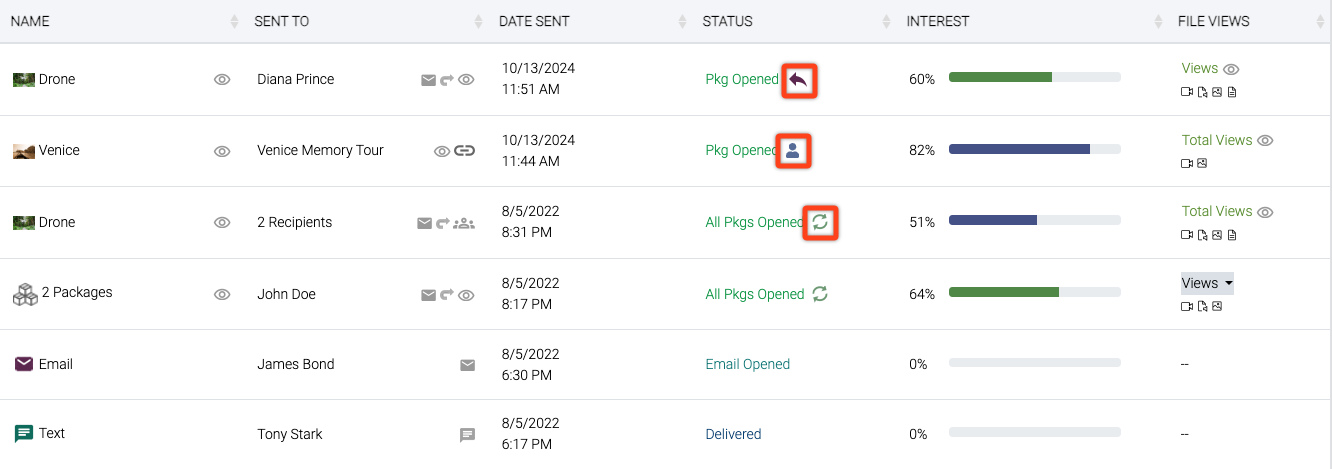
Task: Toggle the eye icon in Diana Prince's Sent To cell
Action: 466,80
